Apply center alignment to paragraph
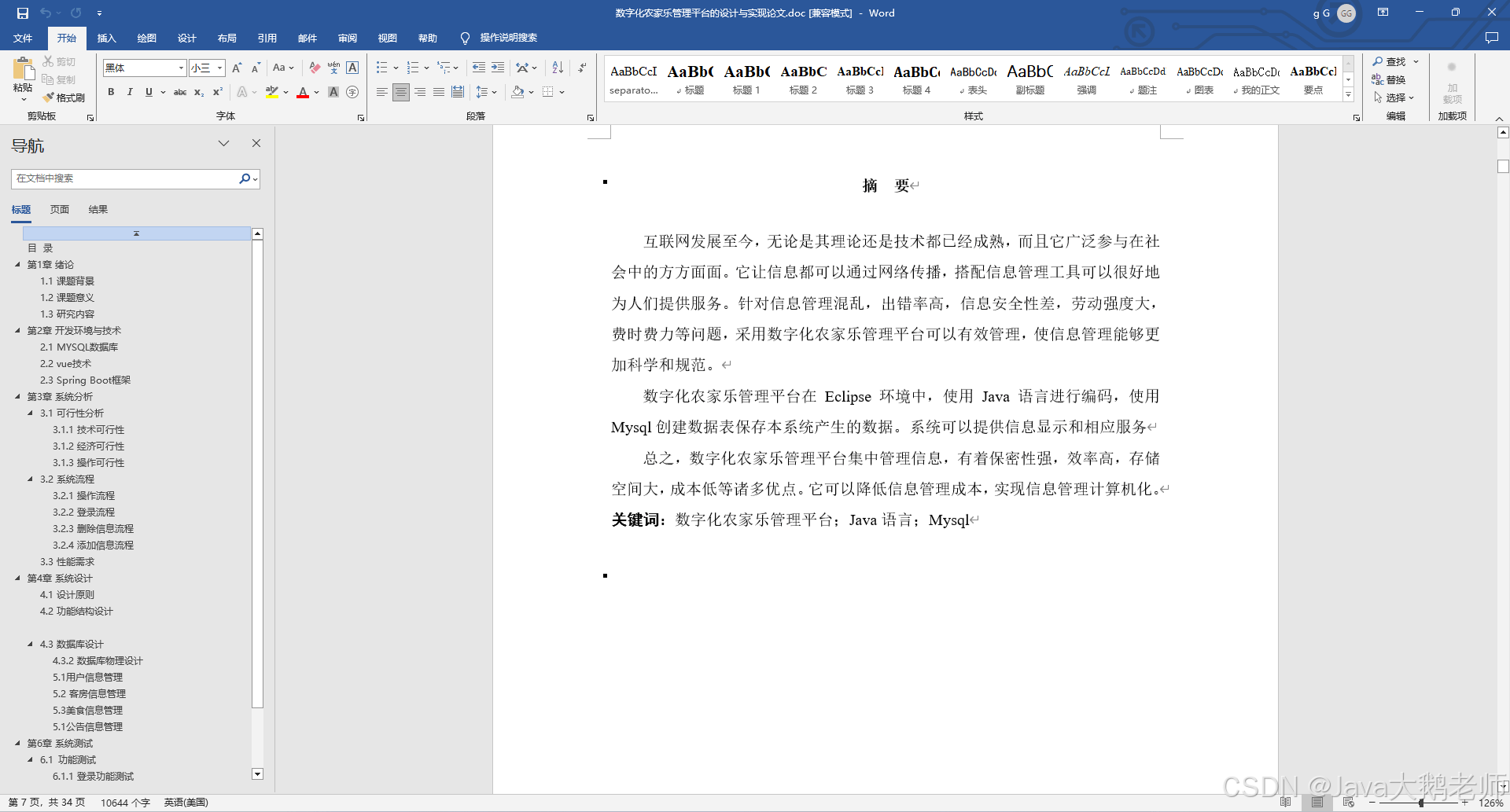 [400, 92]
